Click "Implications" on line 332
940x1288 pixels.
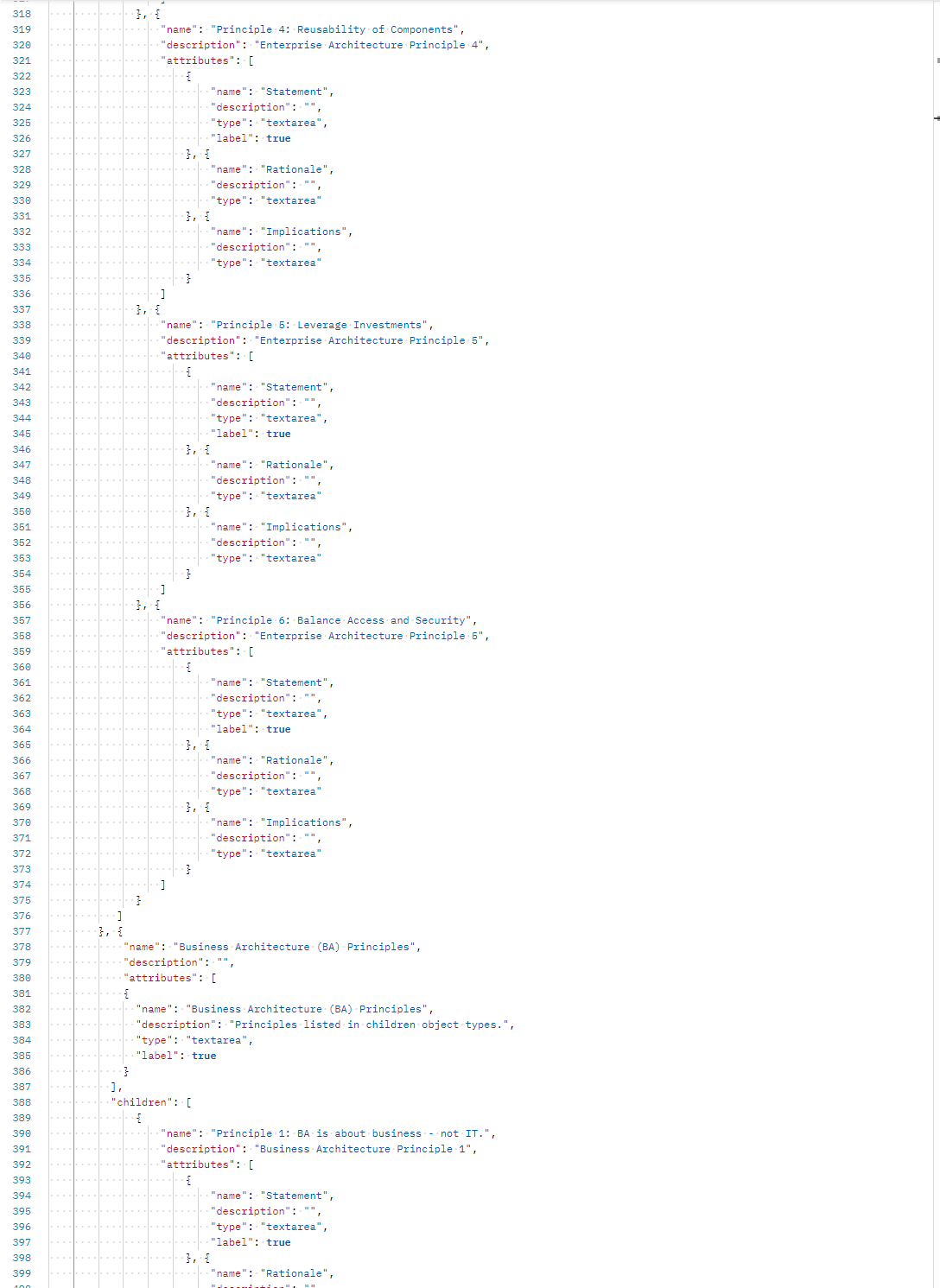click(303, 232)
